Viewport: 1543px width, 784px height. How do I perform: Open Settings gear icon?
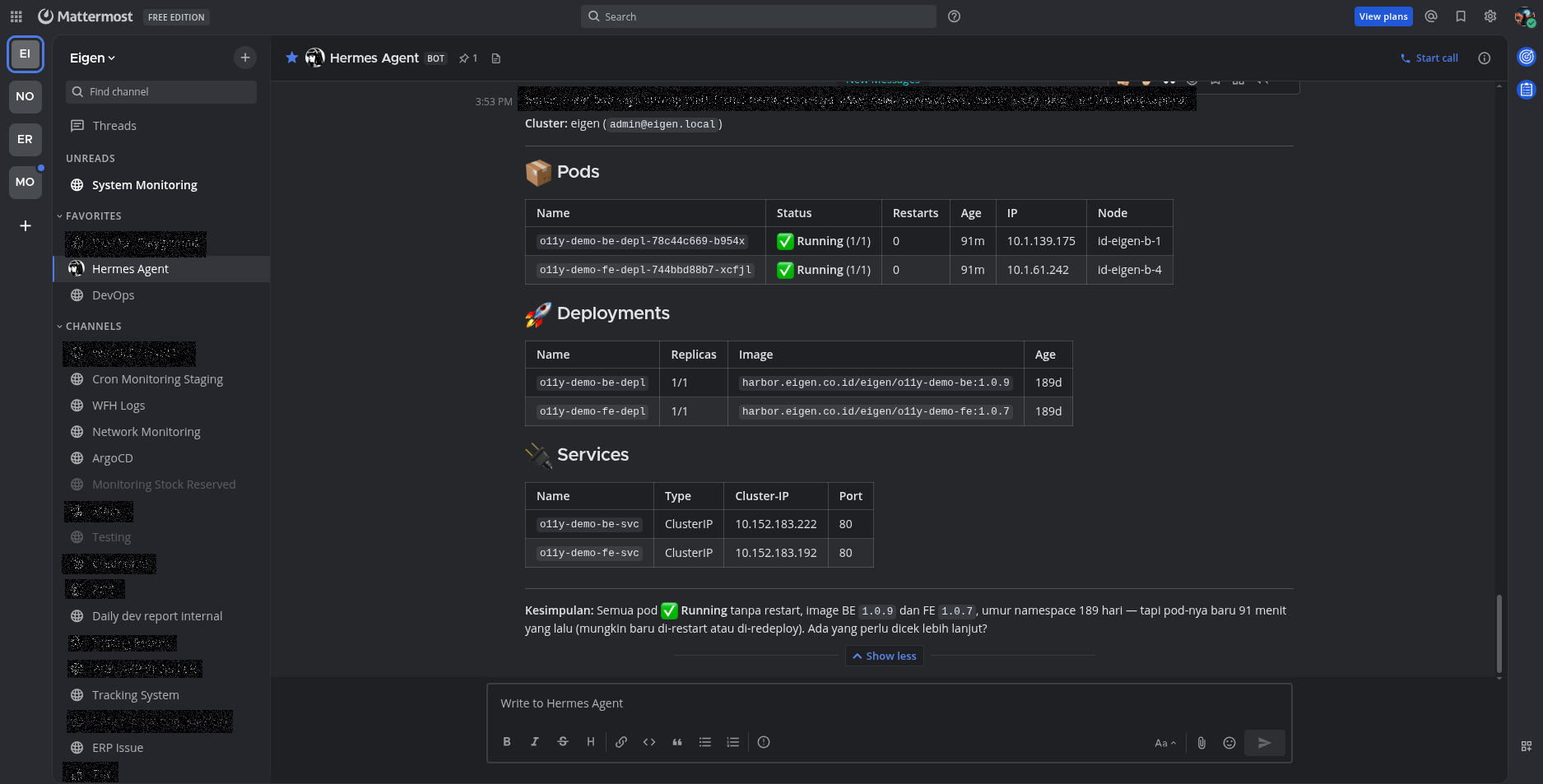[1490, 16]
